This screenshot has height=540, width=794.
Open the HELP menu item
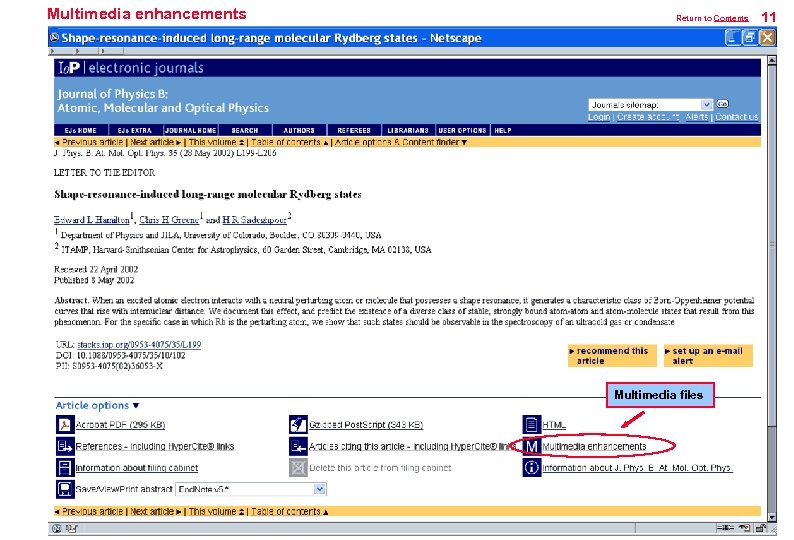click(x=503, y=130)
